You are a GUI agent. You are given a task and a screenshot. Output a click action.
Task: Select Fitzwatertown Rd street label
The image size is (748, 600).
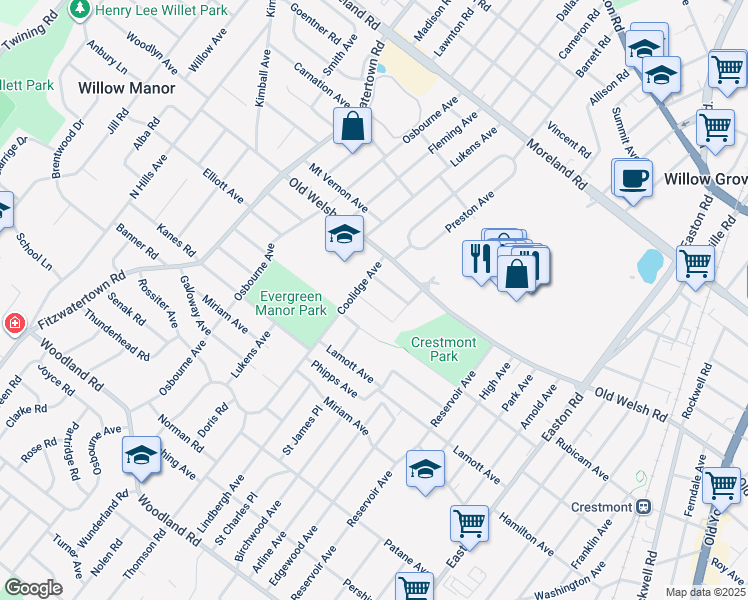coord(82,300)
